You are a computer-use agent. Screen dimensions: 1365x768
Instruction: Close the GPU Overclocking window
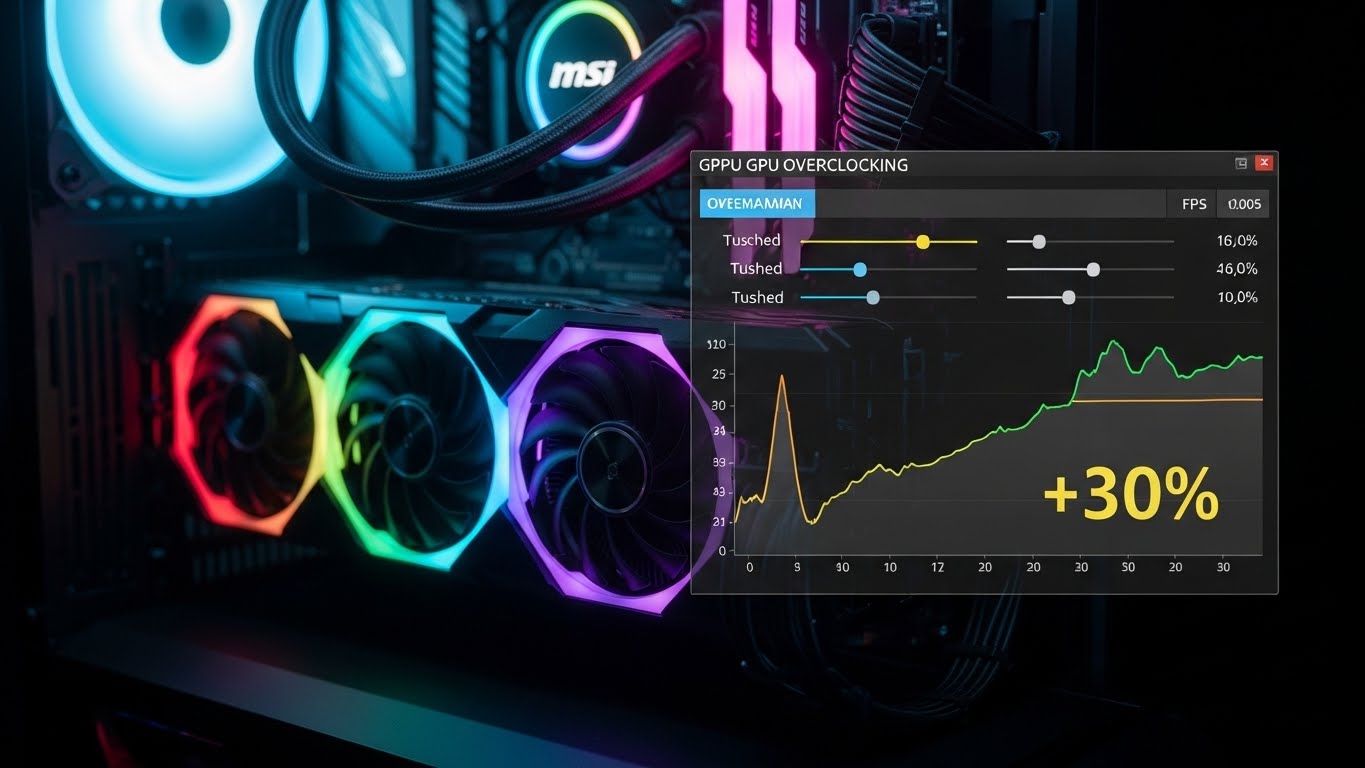click(1264, 163)
